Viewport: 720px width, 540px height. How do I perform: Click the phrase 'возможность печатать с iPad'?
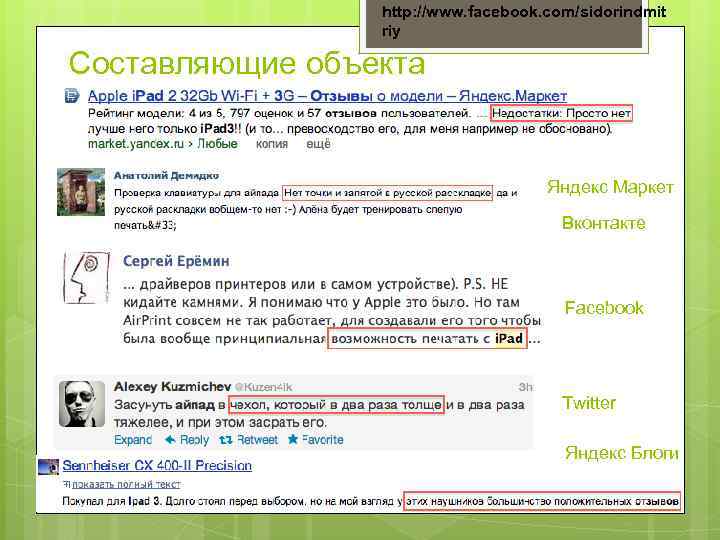point(427,339)
